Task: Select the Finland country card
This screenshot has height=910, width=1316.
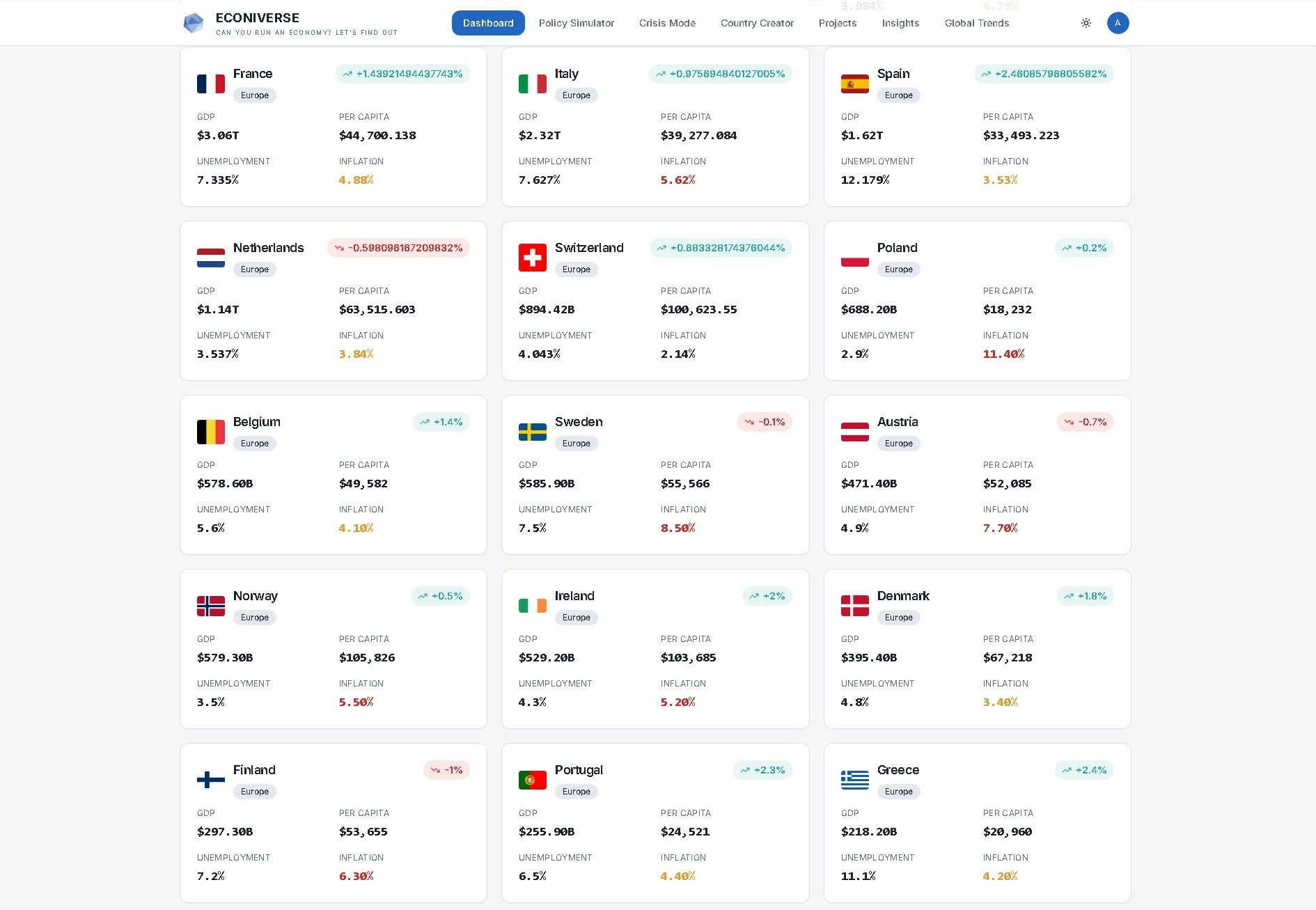Action: pos(333,823)
